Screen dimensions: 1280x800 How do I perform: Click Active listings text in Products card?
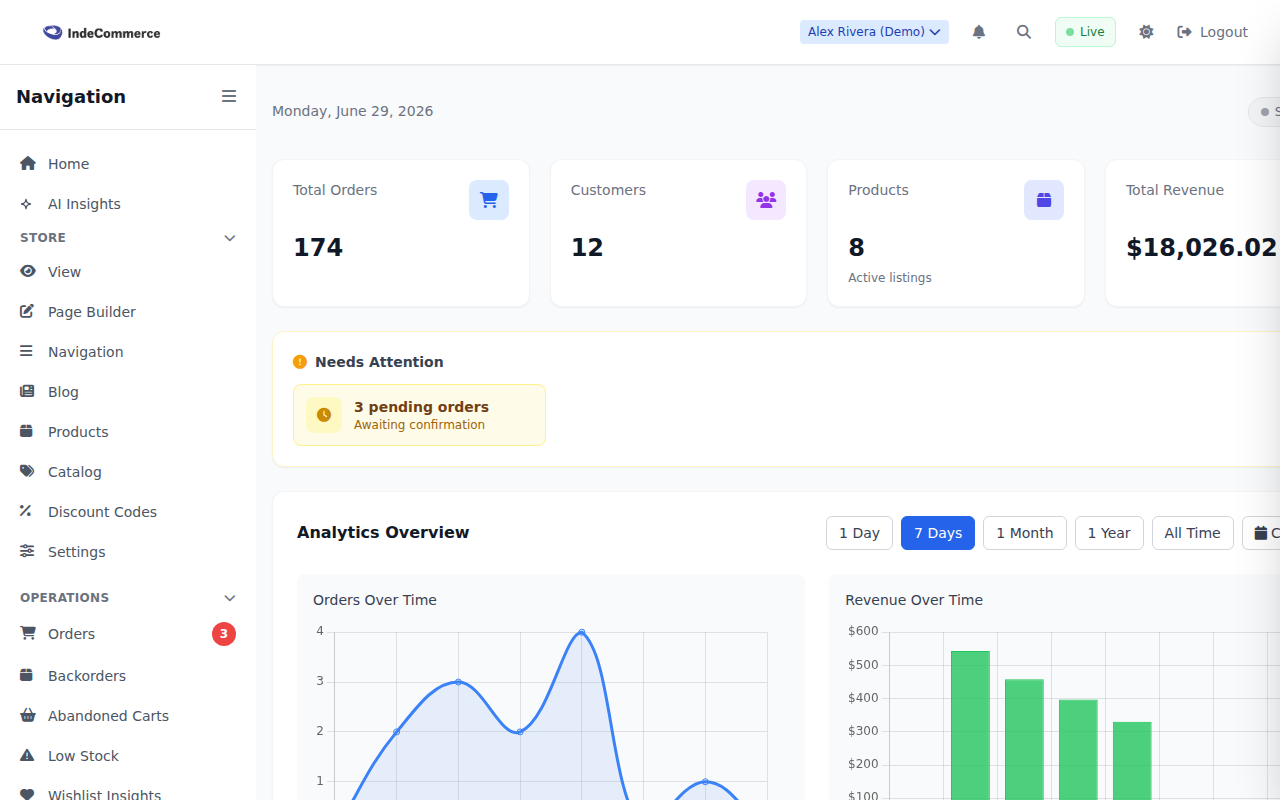890,278
